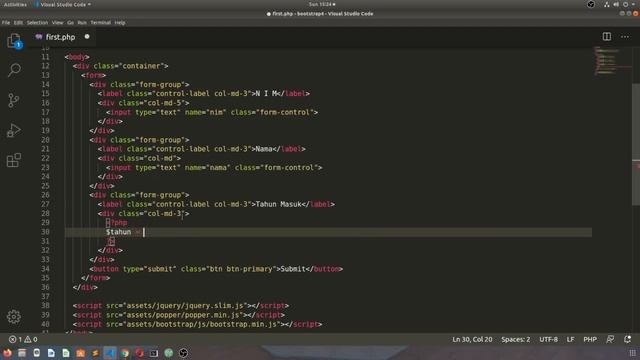
Task: Open OBS Studio from the dock
Action: pyautogui.click(x=183, y=353)
